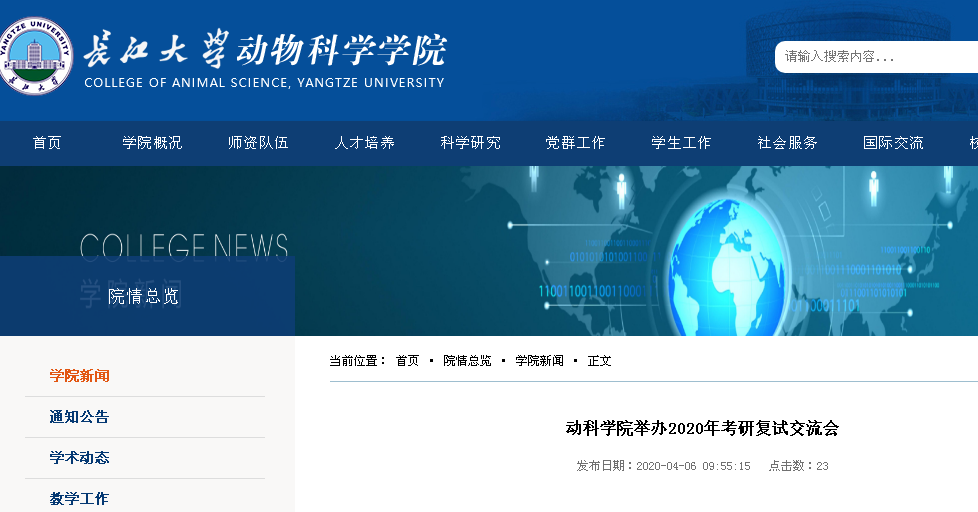The height and width of the screenshot is (512, 978).
Task: Open the 首页 navigation menu item
Action: 47,143
